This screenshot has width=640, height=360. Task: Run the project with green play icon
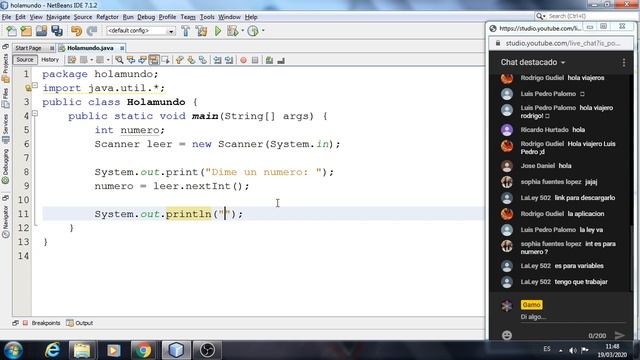[x=218, y=31]
